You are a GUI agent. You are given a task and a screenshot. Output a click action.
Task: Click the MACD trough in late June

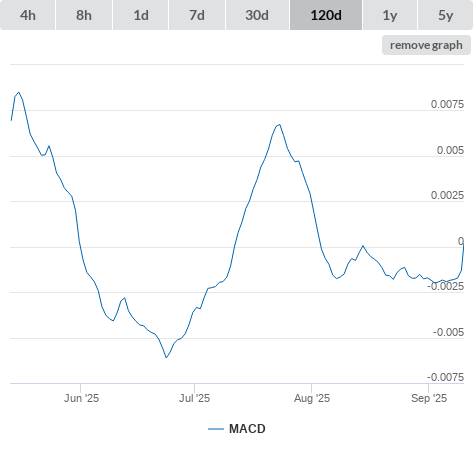pyautogui.click(x=166, y=357)
